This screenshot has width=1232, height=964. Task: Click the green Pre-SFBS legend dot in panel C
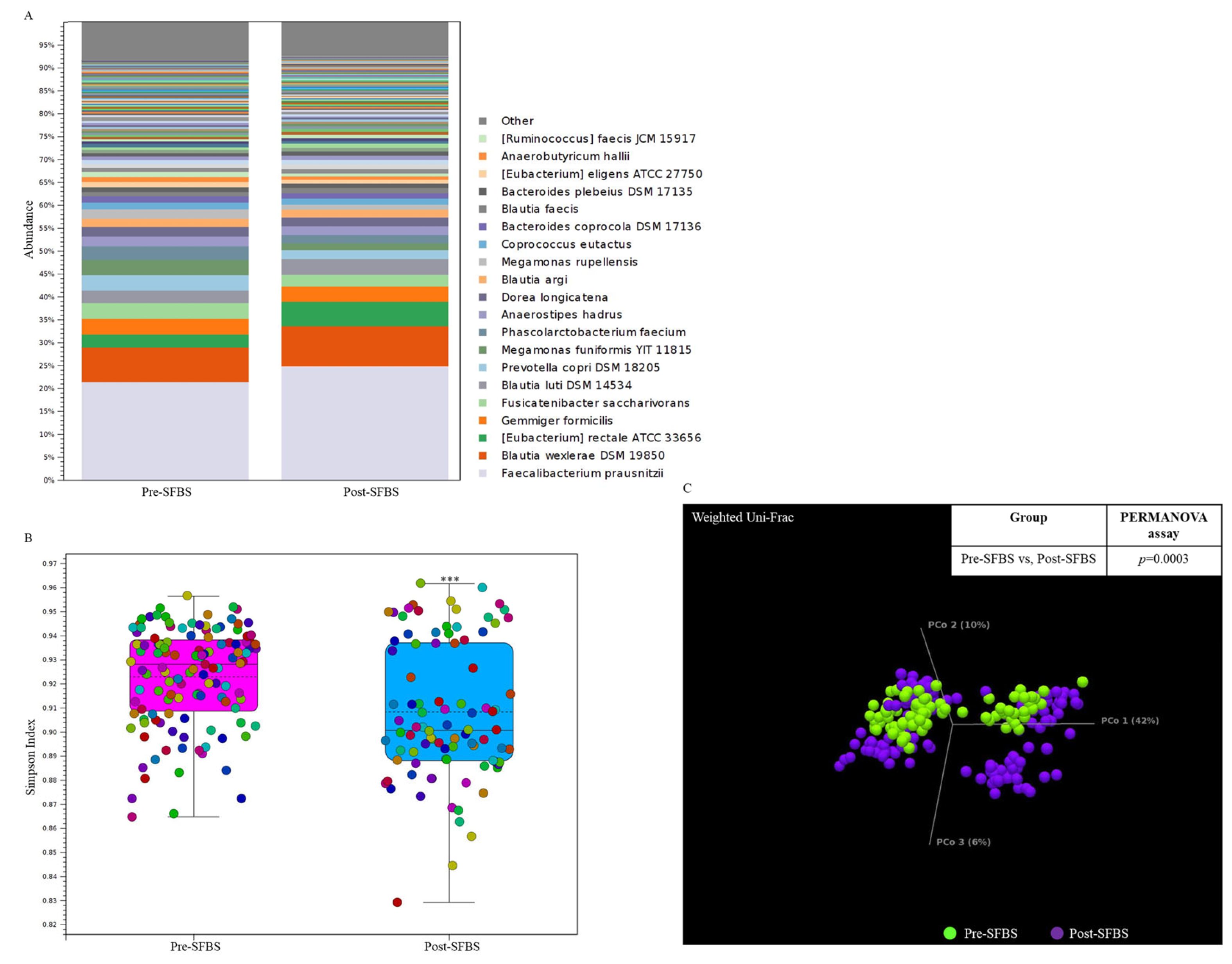pos(950,933)
